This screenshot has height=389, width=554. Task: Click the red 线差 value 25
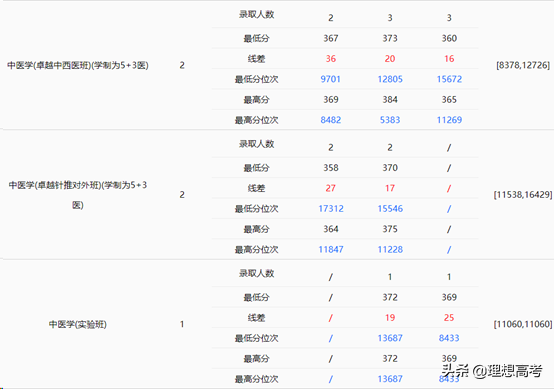(x=449, y=318)
